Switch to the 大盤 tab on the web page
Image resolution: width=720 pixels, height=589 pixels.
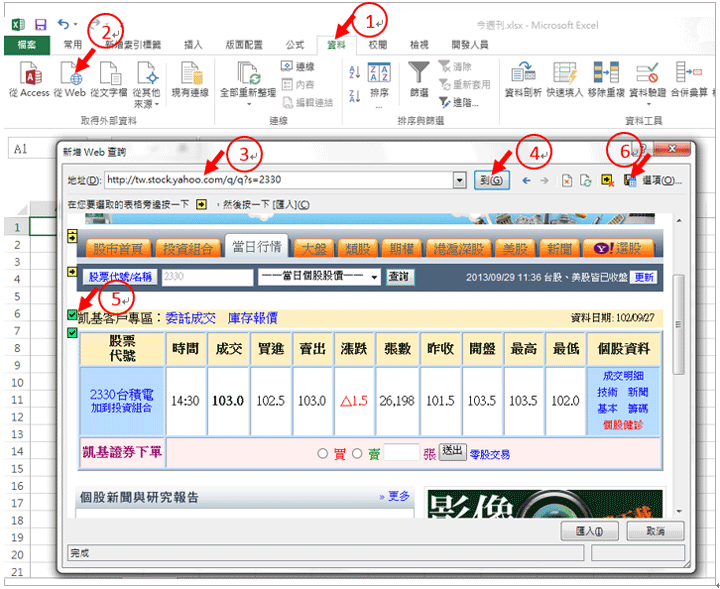313,248
